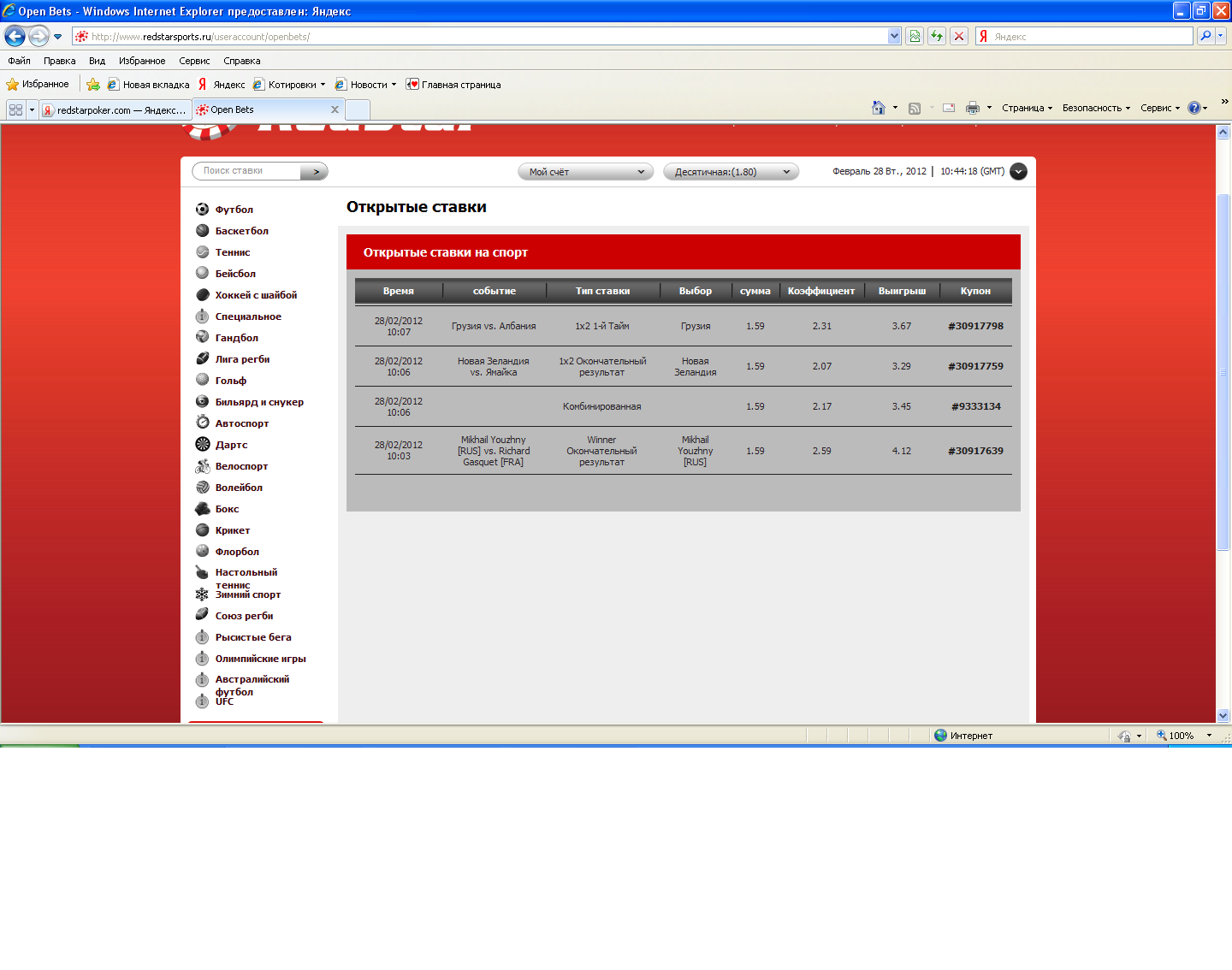Click the darts icon in sidebar
The width and height of the screenshot is (1232, 970).
pos(202,445)
